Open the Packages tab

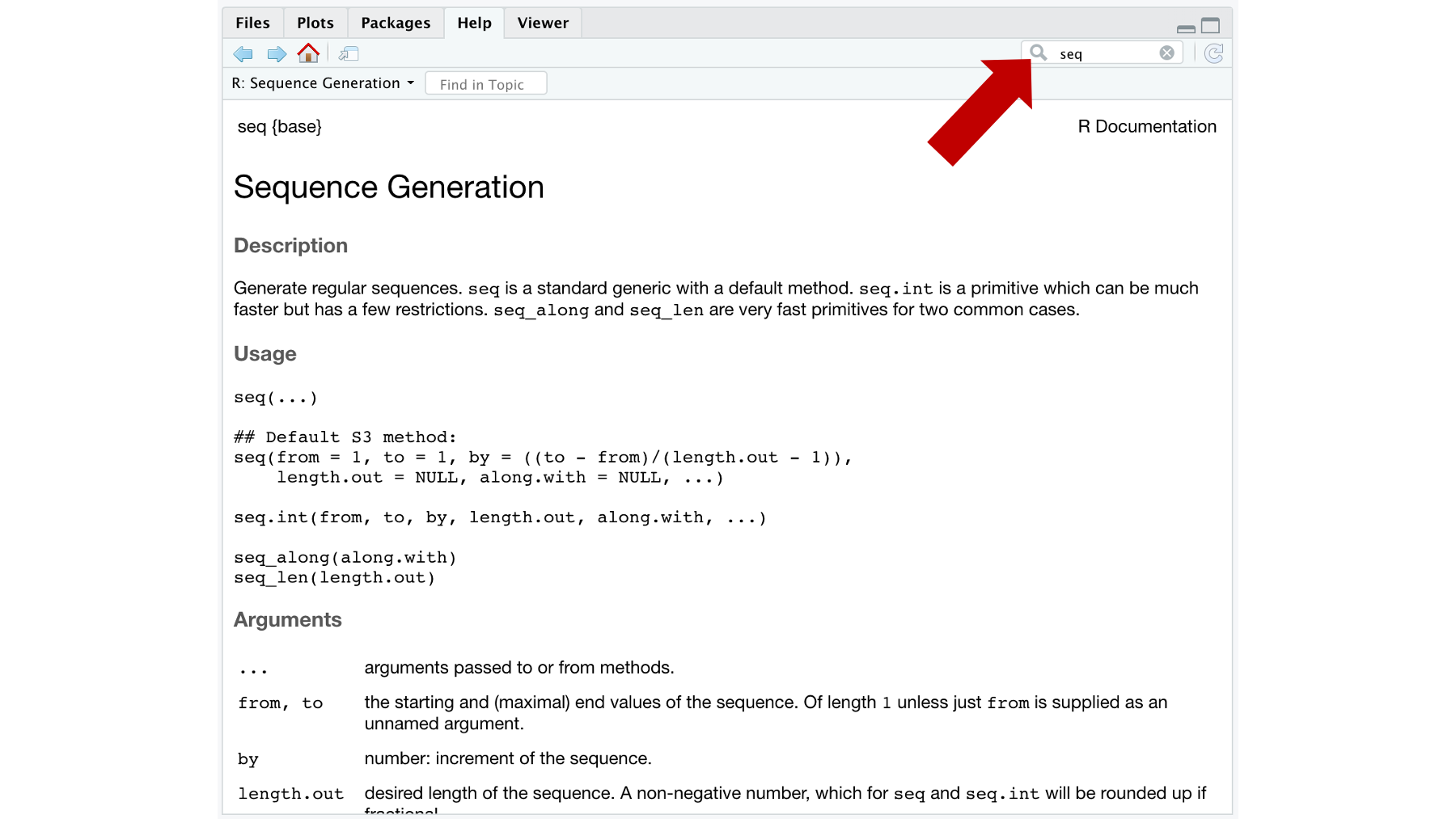point(396,23)
